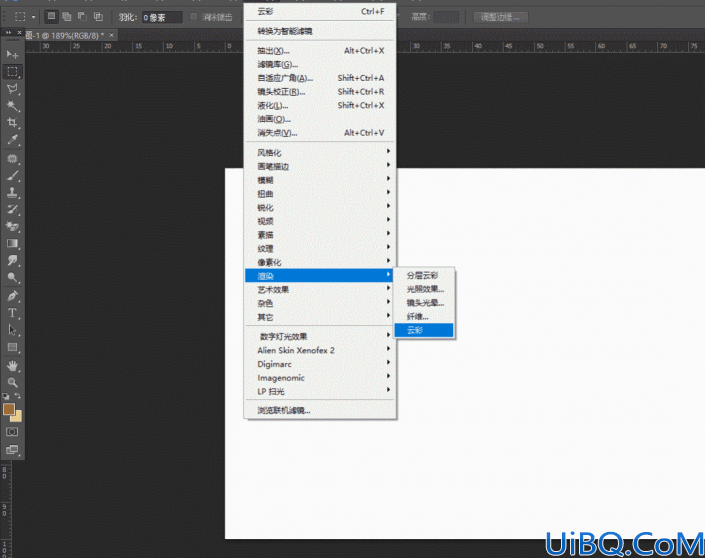Screen dimensions: 705x558
Task: Select the Path Selection tool
Action: (x=12, y=330)
